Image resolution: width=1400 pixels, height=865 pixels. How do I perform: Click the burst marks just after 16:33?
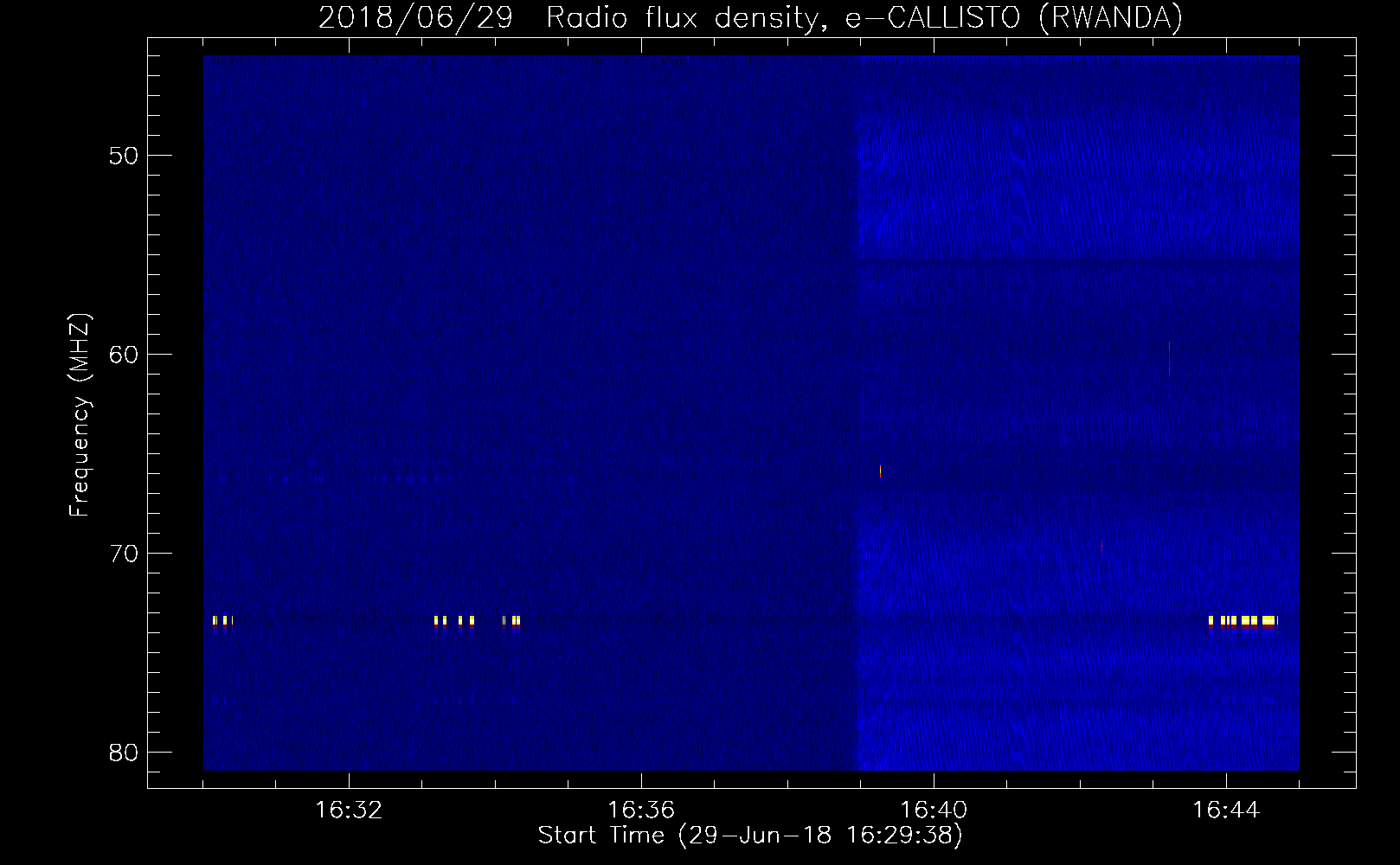[x=454, y=621]
